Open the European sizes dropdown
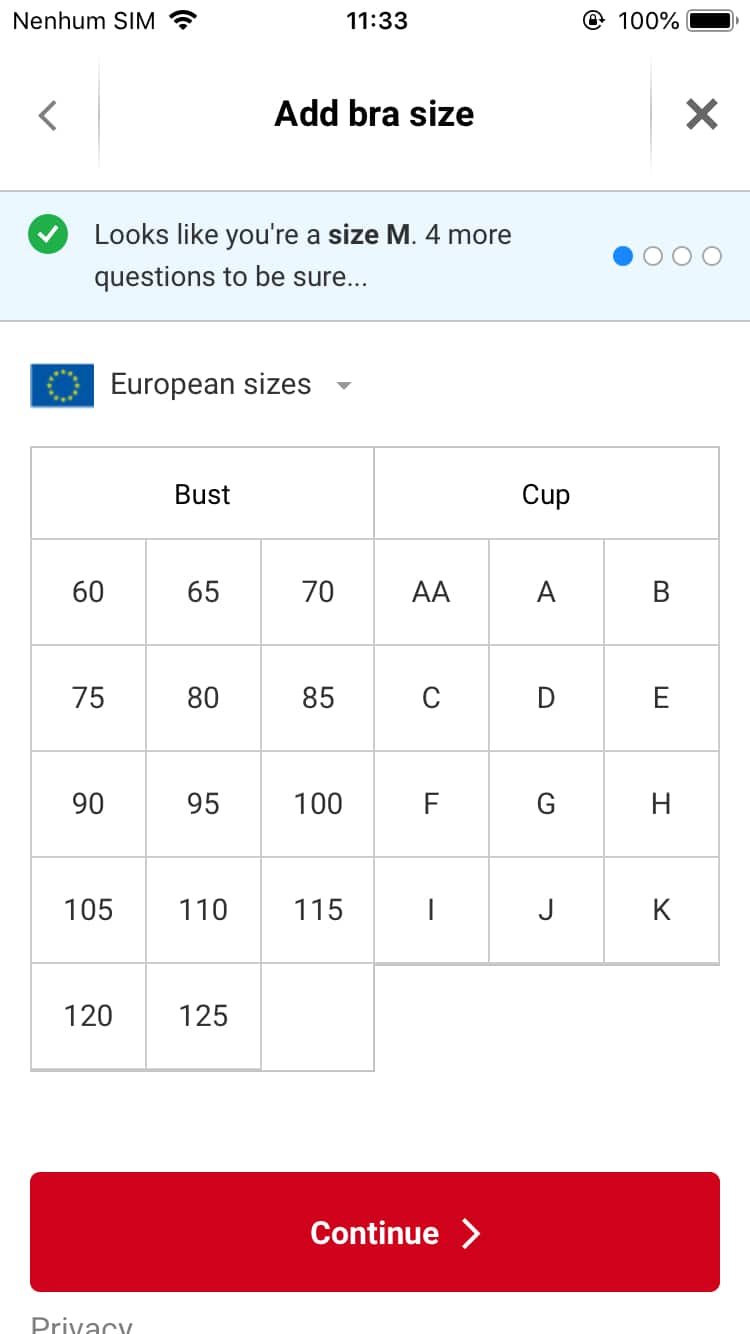The image size is (750, 1334). pyautogui.click(x=210, y=385)
